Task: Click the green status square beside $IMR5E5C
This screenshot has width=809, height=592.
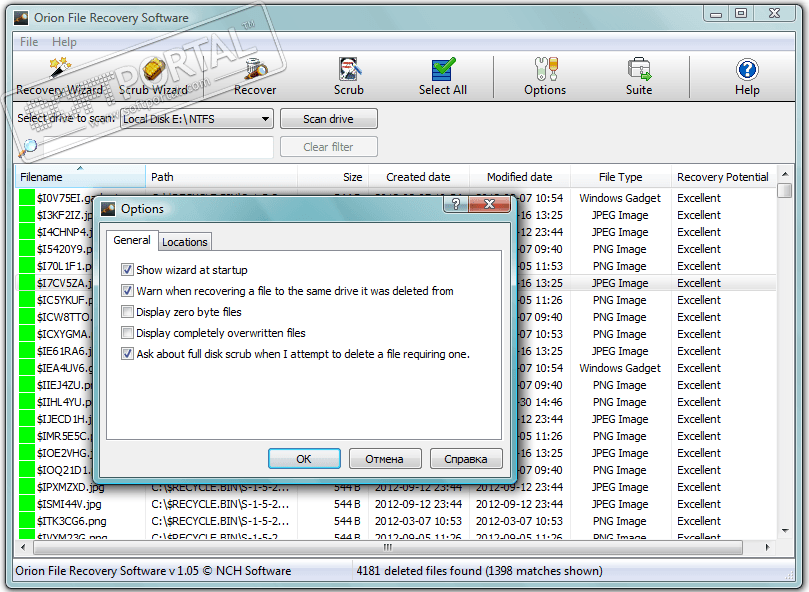Action: (26, 436)
